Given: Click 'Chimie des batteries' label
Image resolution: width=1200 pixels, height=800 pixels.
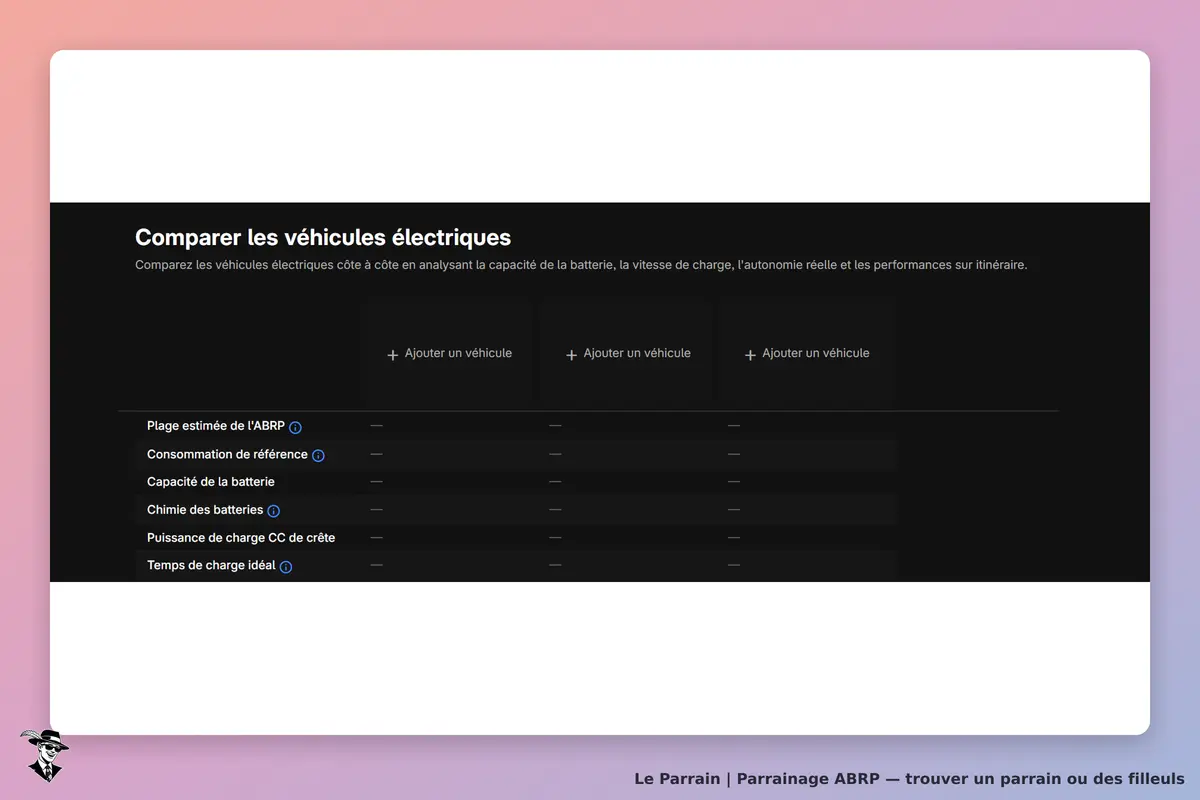Looking at the screenshot, I should point(205,510).
